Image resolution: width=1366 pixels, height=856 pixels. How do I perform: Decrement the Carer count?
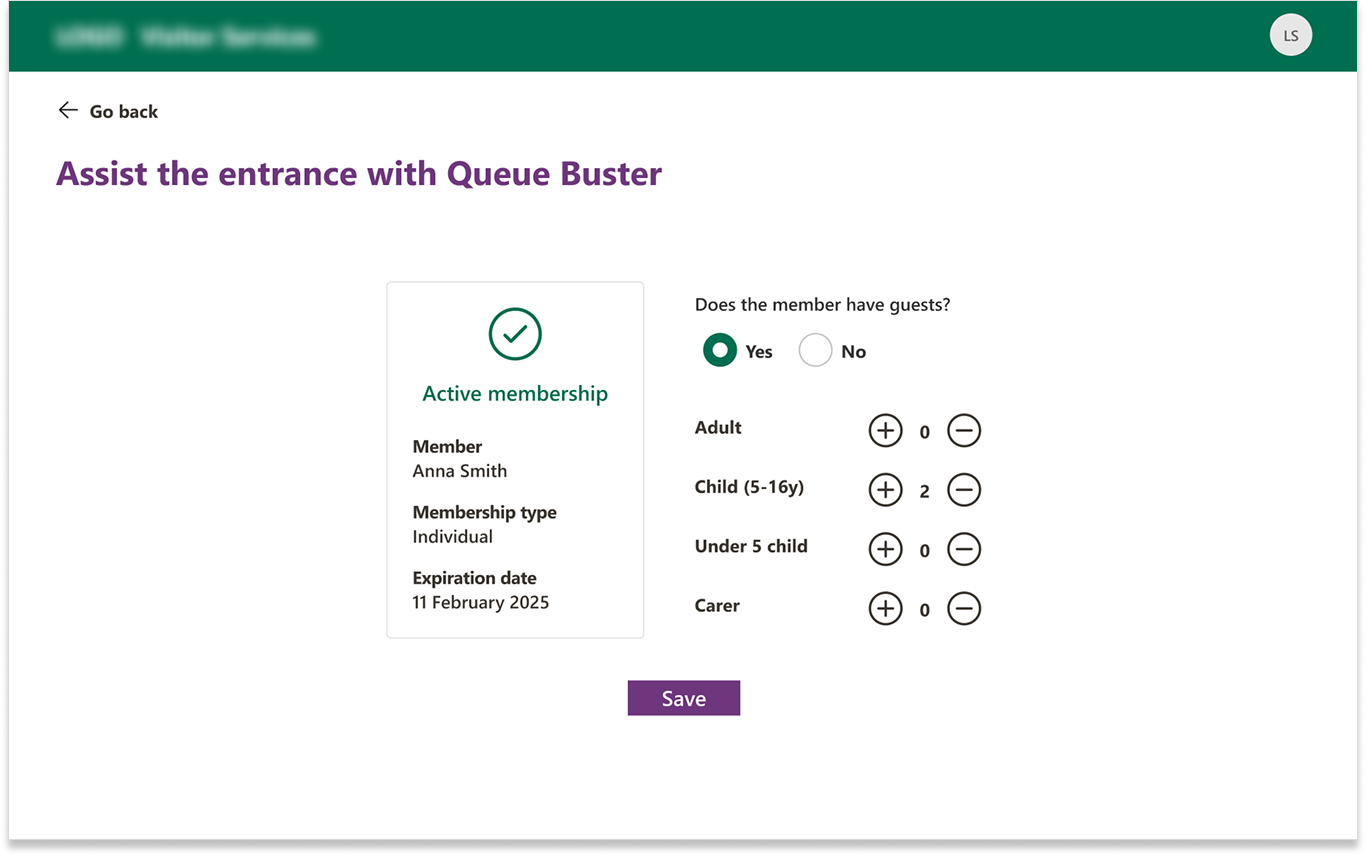tap(964, 608)
